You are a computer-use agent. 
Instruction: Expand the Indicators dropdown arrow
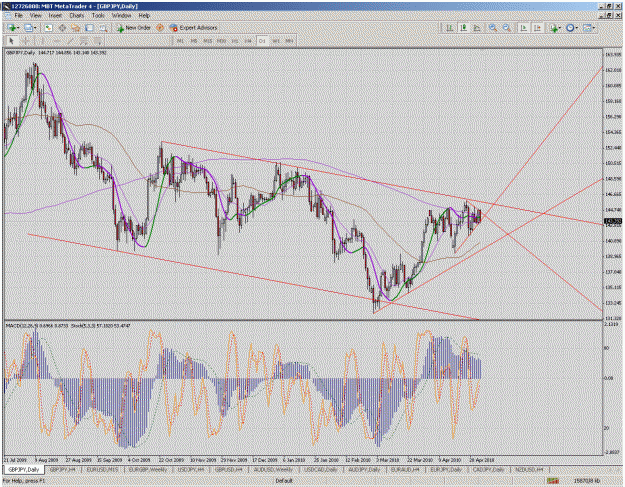pos(560,28)
